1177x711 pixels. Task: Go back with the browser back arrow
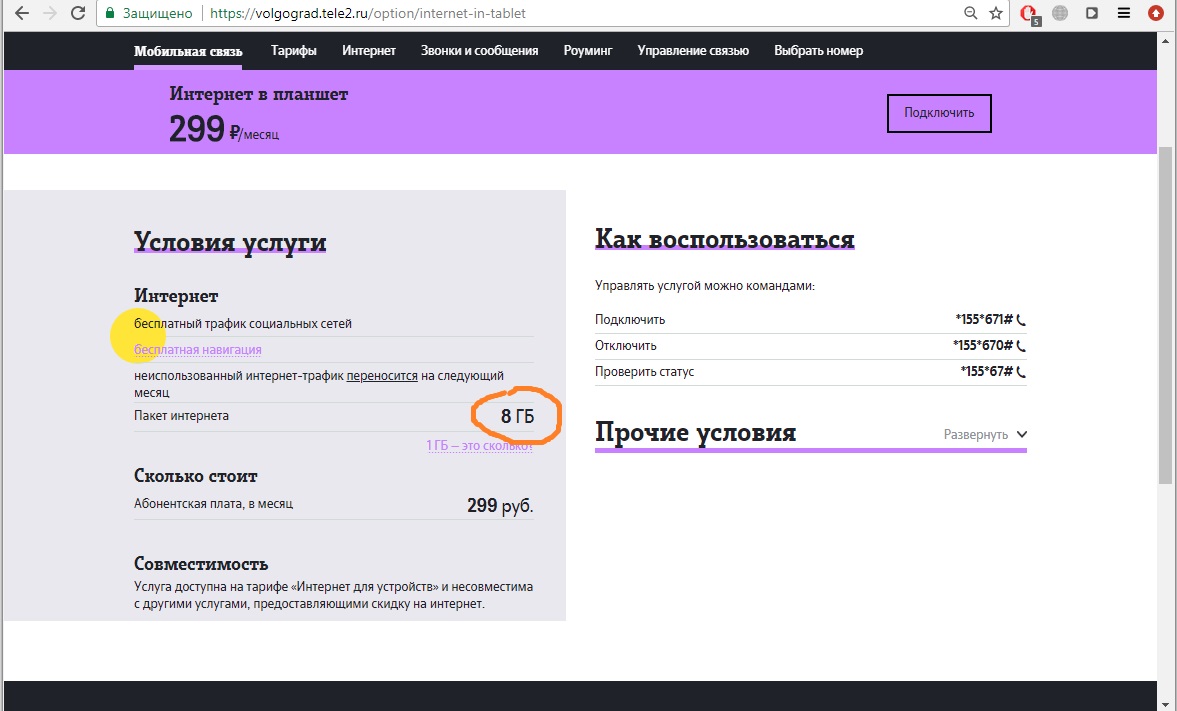point(22,13)
